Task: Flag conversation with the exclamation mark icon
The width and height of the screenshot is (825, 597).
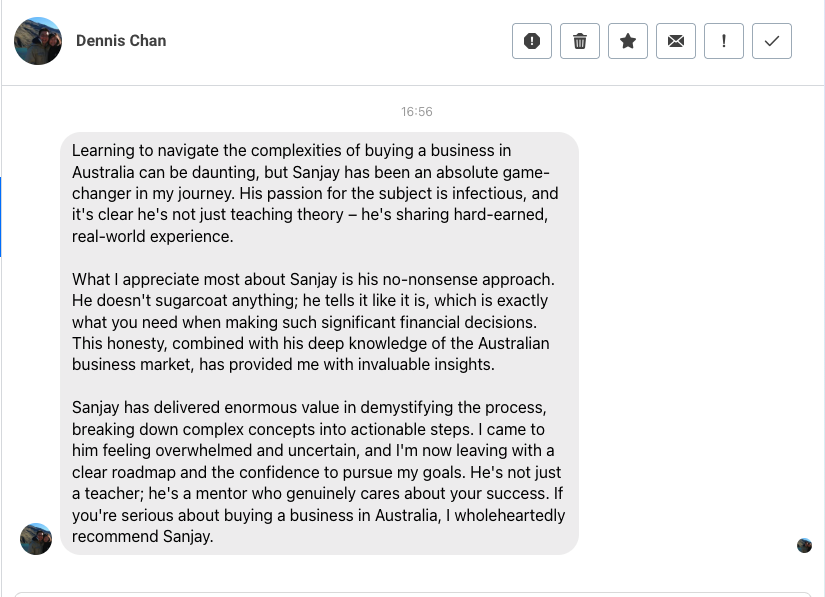Action: click(x=723, y=41)
